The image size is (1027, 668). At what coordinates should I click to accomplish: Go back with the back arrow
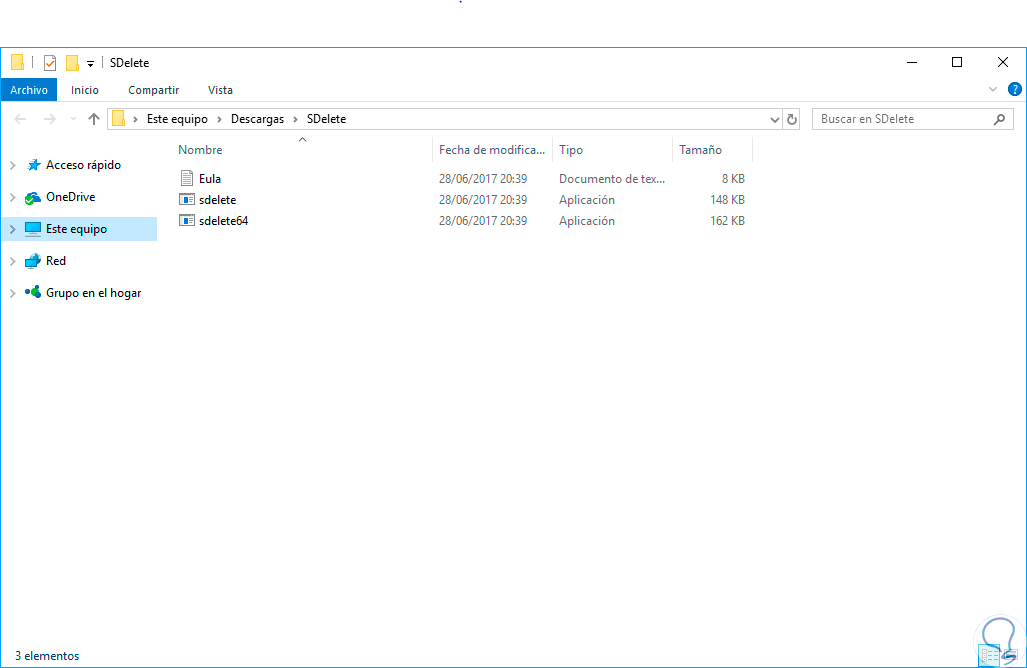coord(20,119)
